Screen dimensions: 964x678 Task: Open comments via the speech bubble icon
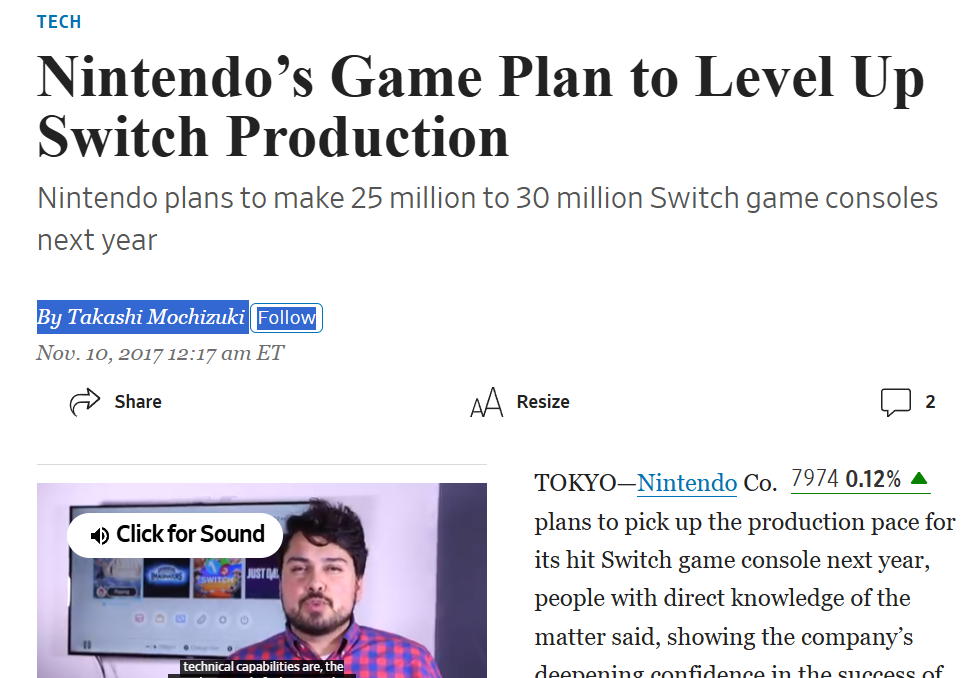click(895, 402)
